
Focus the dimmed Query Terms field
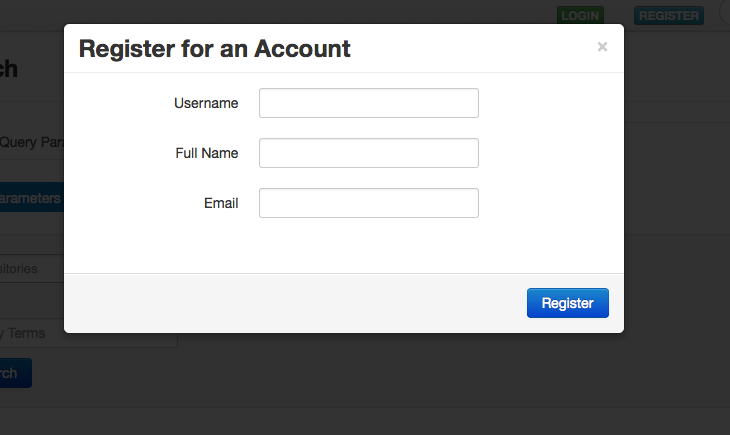pyautogui.click(x=32, y=334)
